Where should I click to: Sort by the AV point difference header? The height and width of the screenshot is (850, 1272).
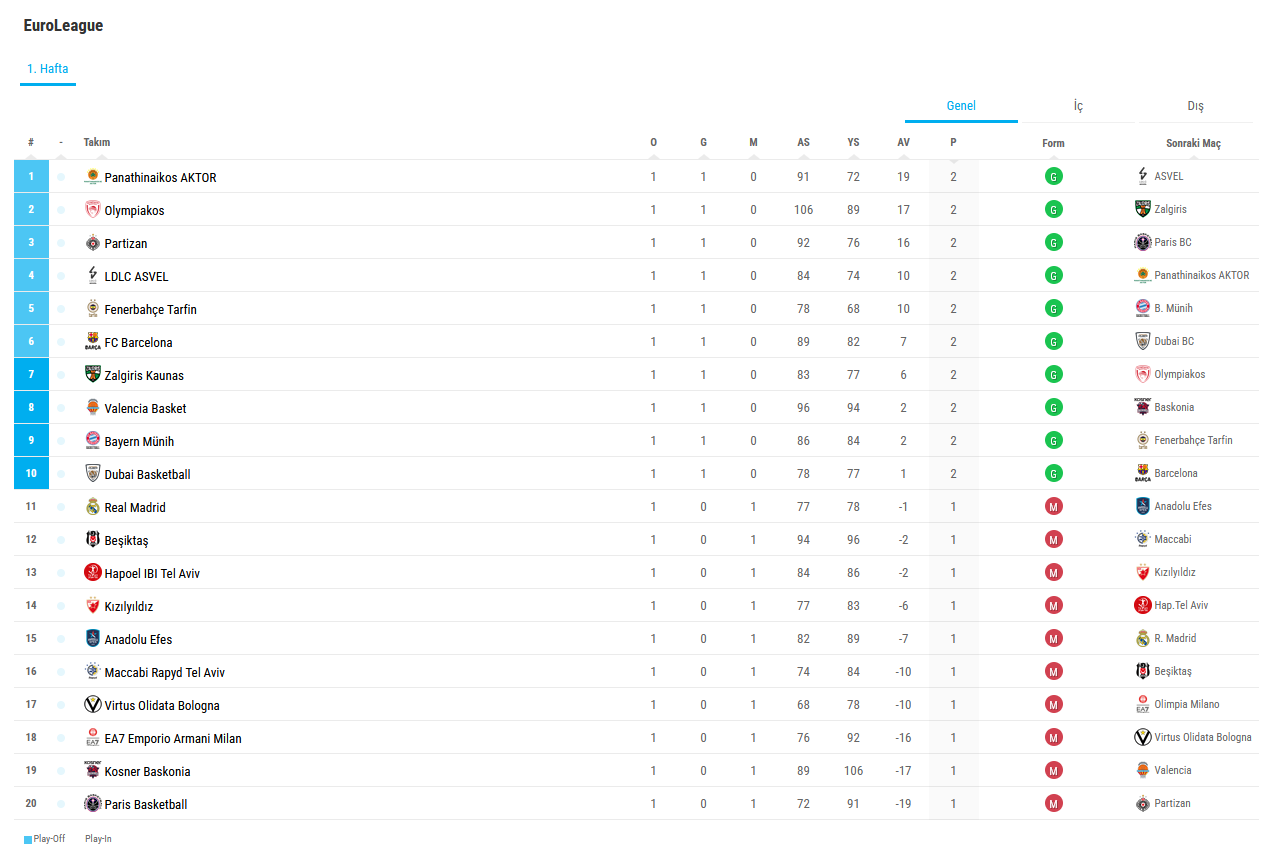(903, 143)
